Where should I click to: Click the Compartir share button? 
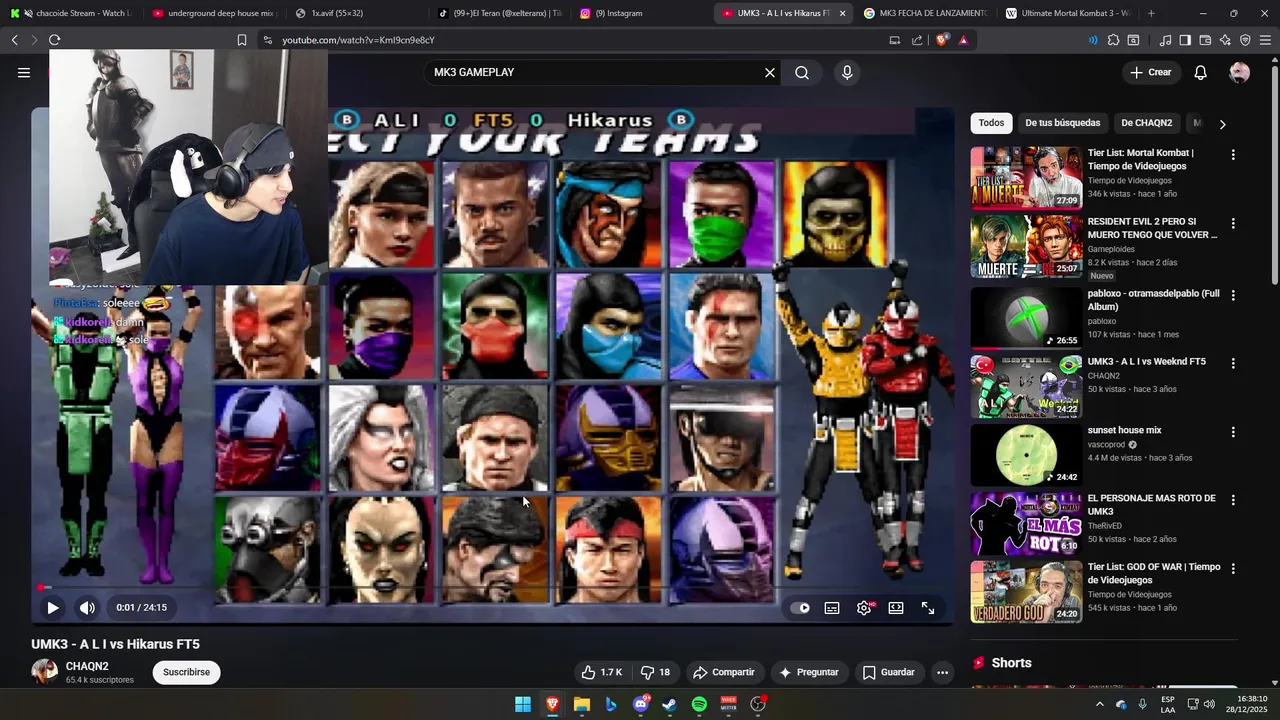[724, 672]
